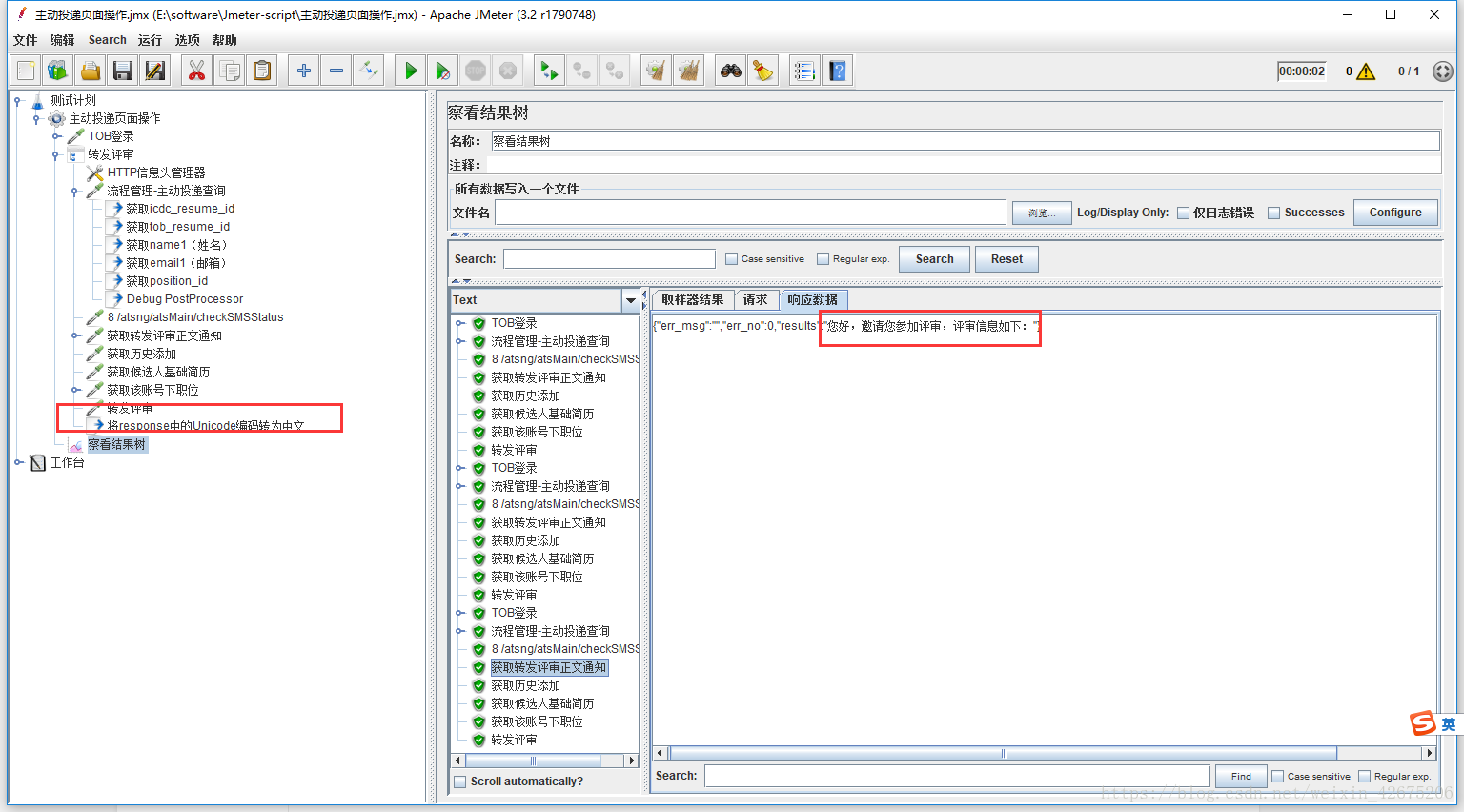Click the Toggle element enable icon
Screen dimensions: 1464x812
tap(369, 71)
